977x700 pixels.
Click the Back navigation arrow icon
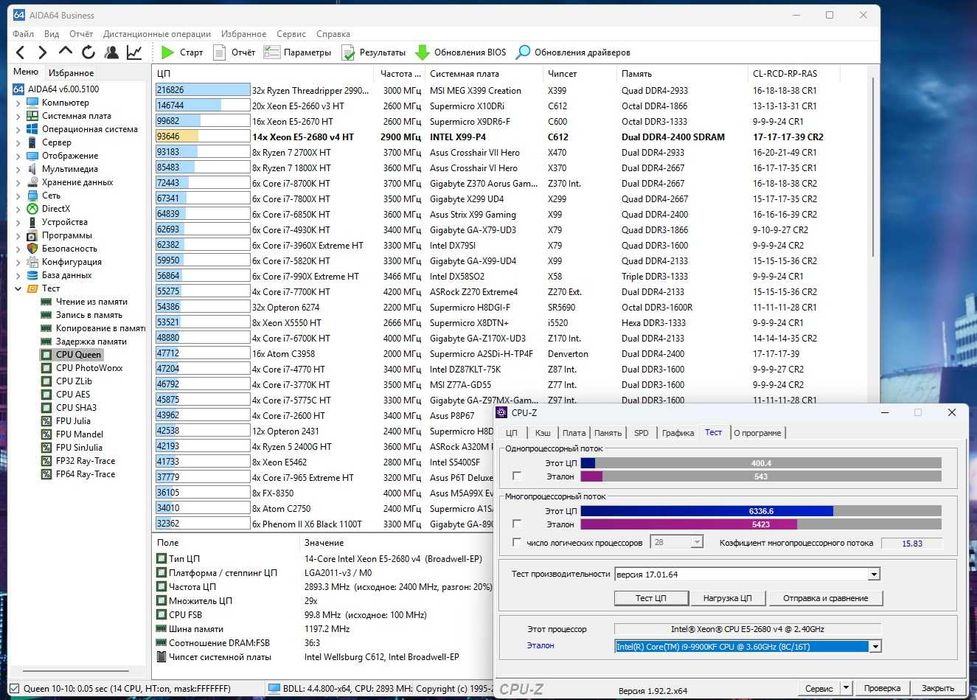click(20, 52)
